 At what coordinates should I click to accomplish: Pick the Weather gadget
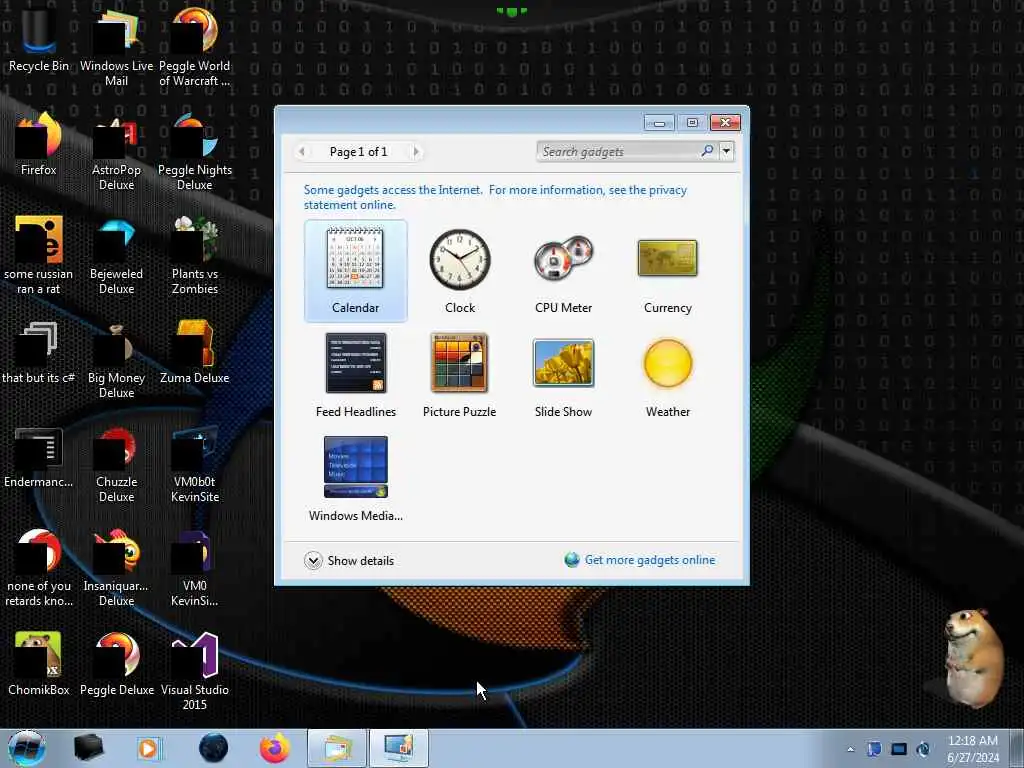coord(667,375)
